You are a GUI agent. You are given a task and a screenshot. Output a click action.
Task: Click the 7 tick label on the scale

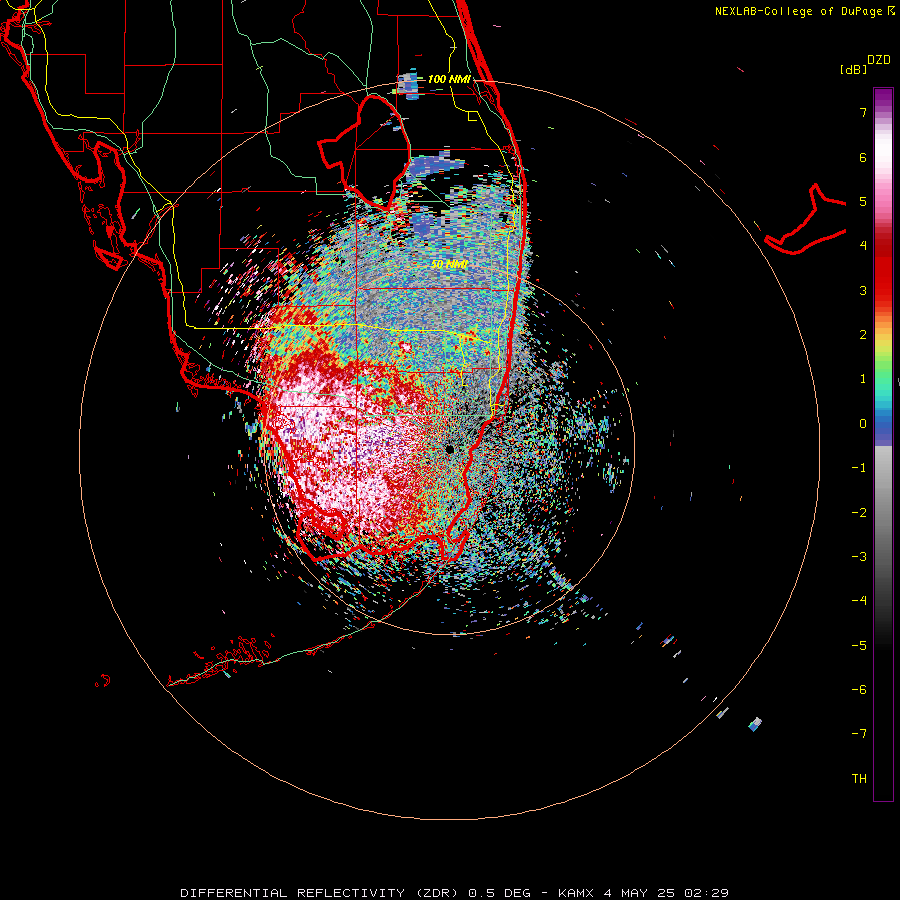[x=863, y=112]
